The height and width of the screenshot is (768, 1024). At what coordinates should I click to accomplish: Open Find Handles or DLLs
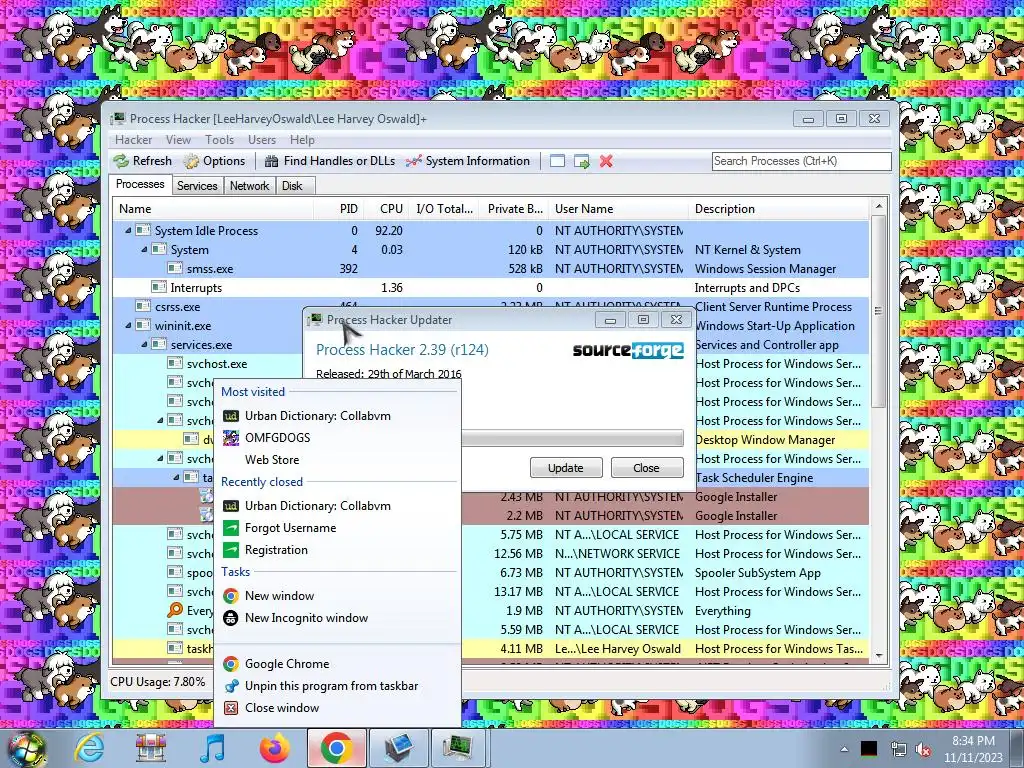(x=330, y=161)
